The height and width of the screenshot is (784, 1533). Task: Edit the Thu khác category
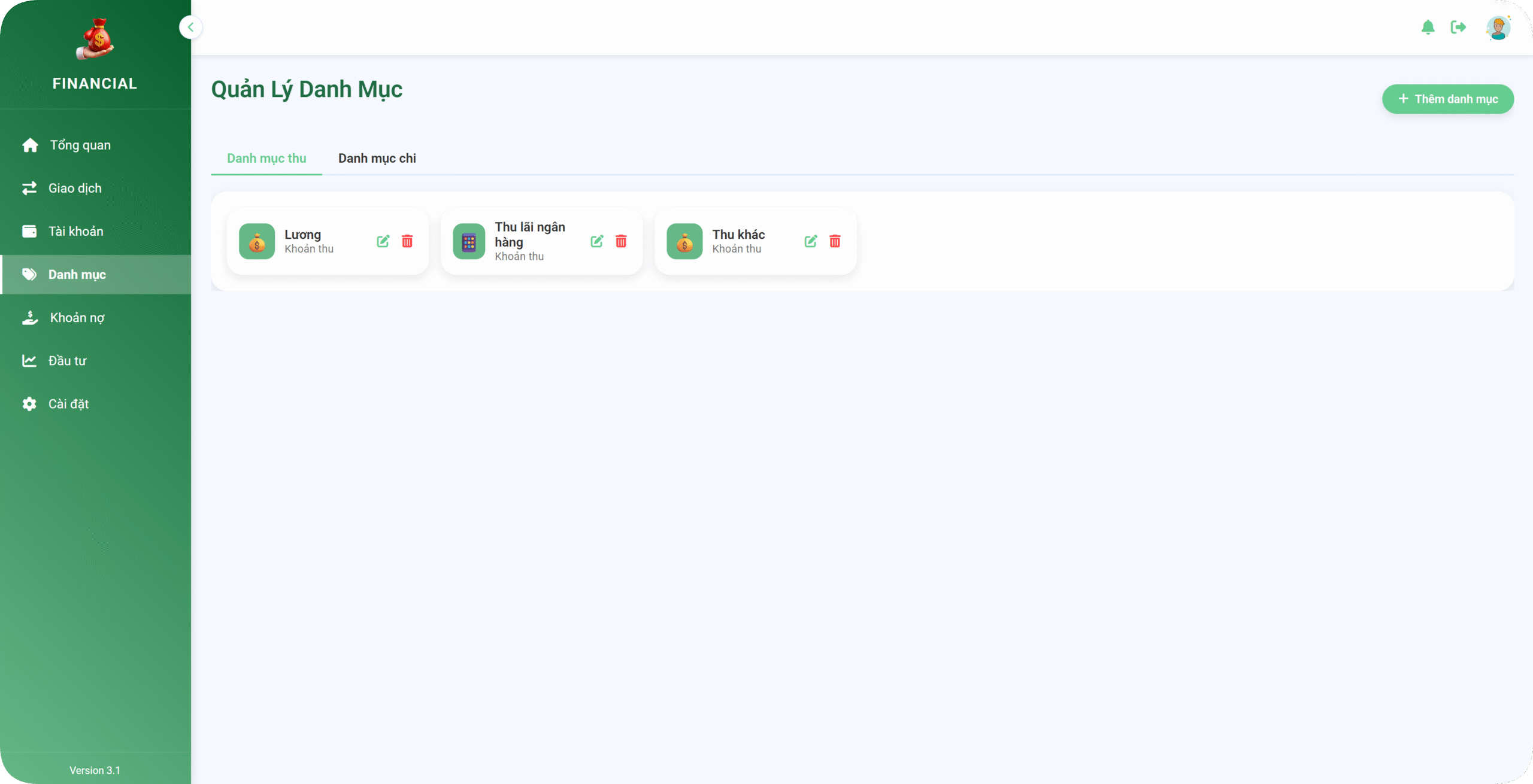click(x=811, y=241)
